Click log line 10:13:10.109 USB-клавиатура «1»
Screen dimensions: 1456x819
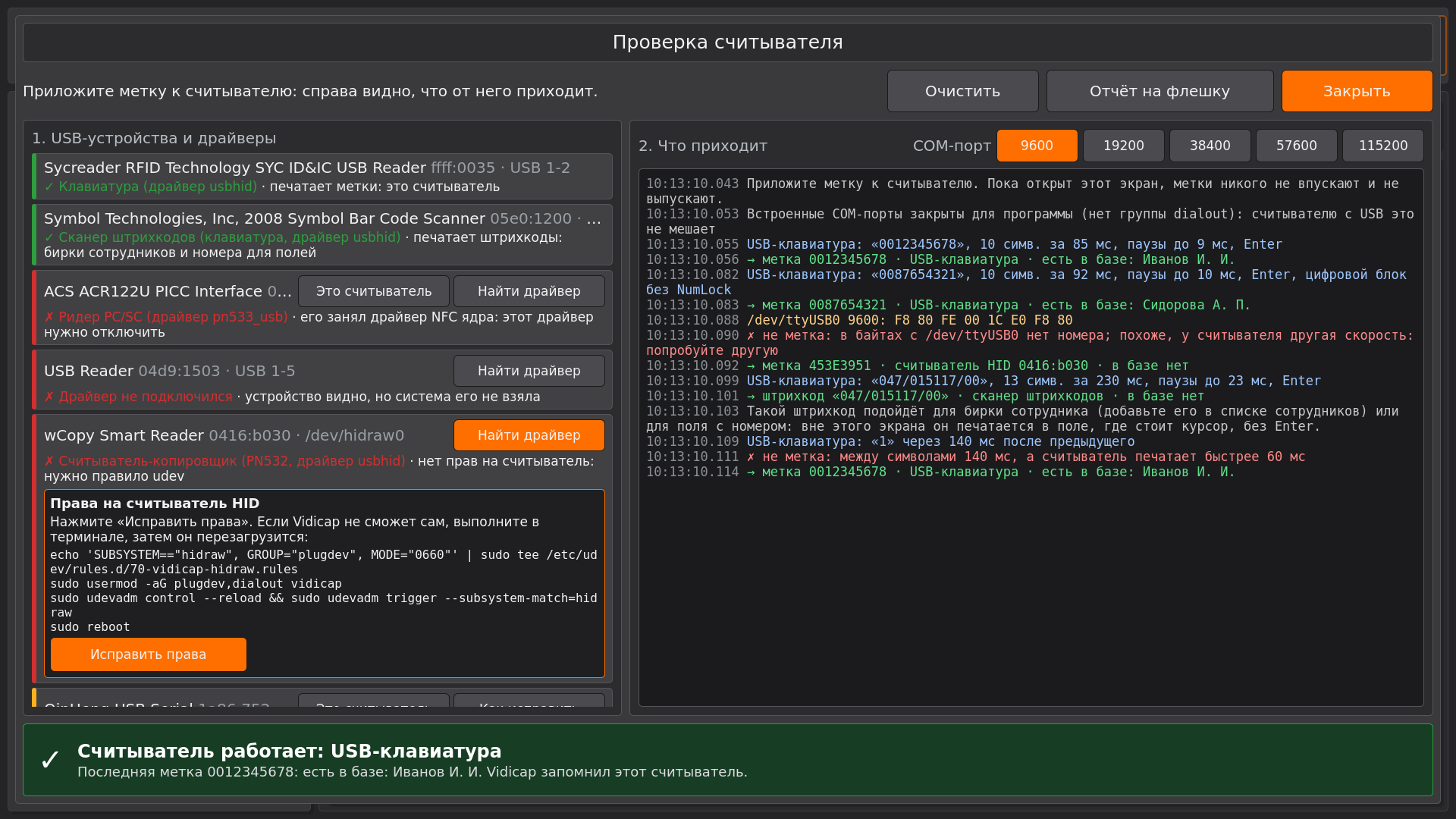coord(890,441)
